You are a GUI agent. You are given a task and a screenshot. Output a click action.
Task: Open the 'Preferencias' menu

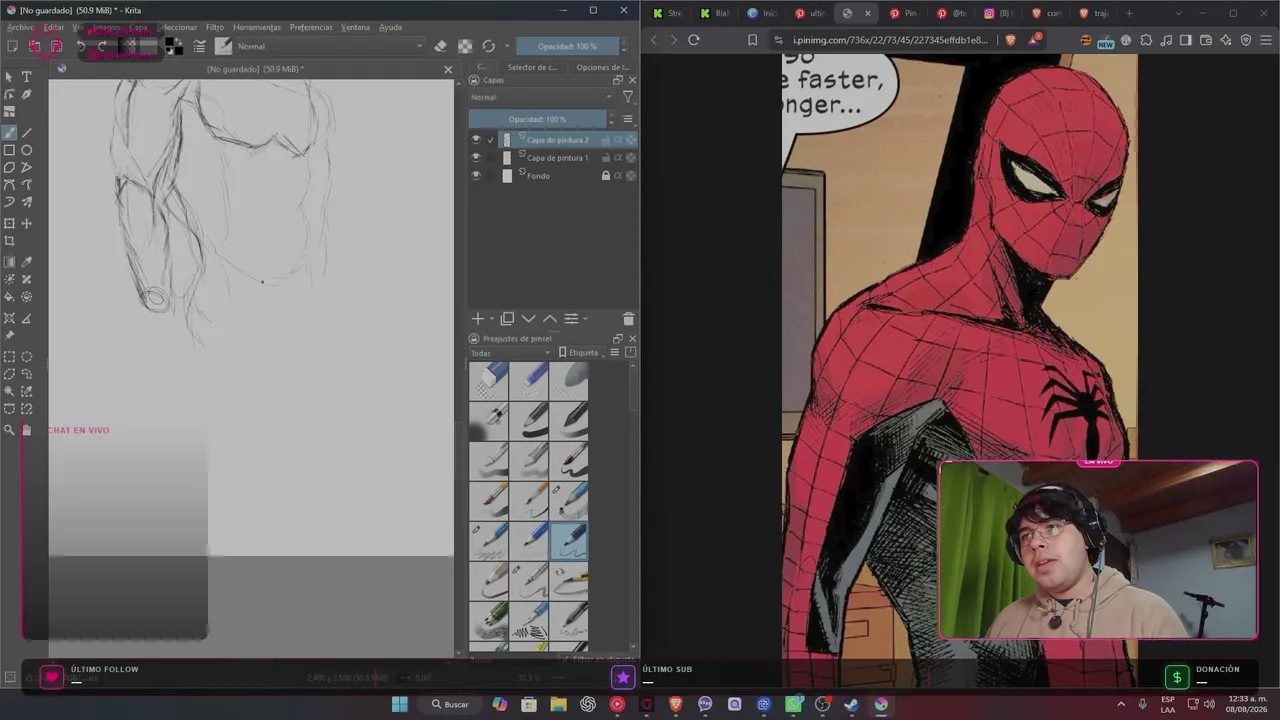[x=311, y=27]
